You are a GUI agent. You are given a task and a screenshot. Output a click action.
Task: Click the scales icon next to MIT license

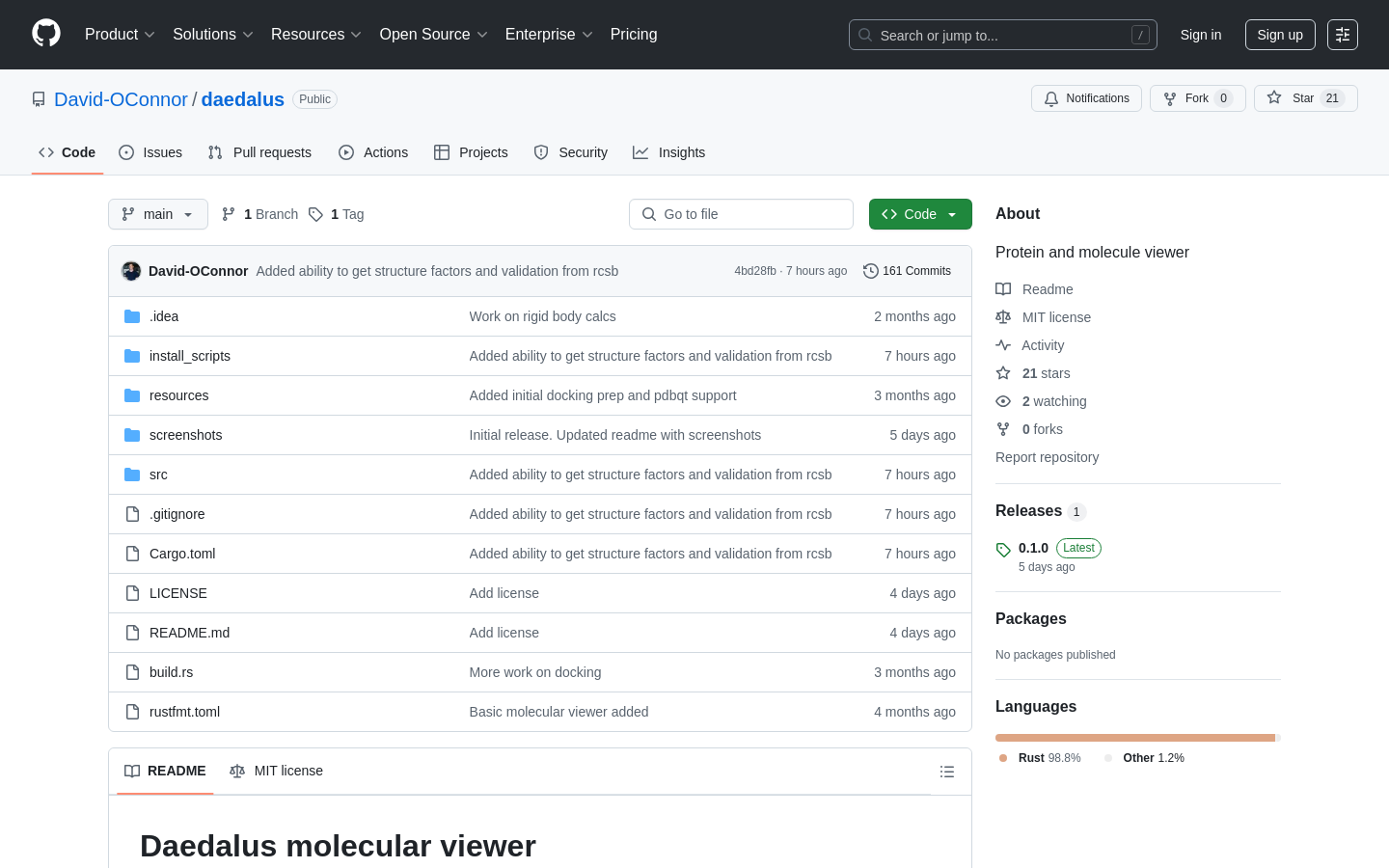point(1003,317)
